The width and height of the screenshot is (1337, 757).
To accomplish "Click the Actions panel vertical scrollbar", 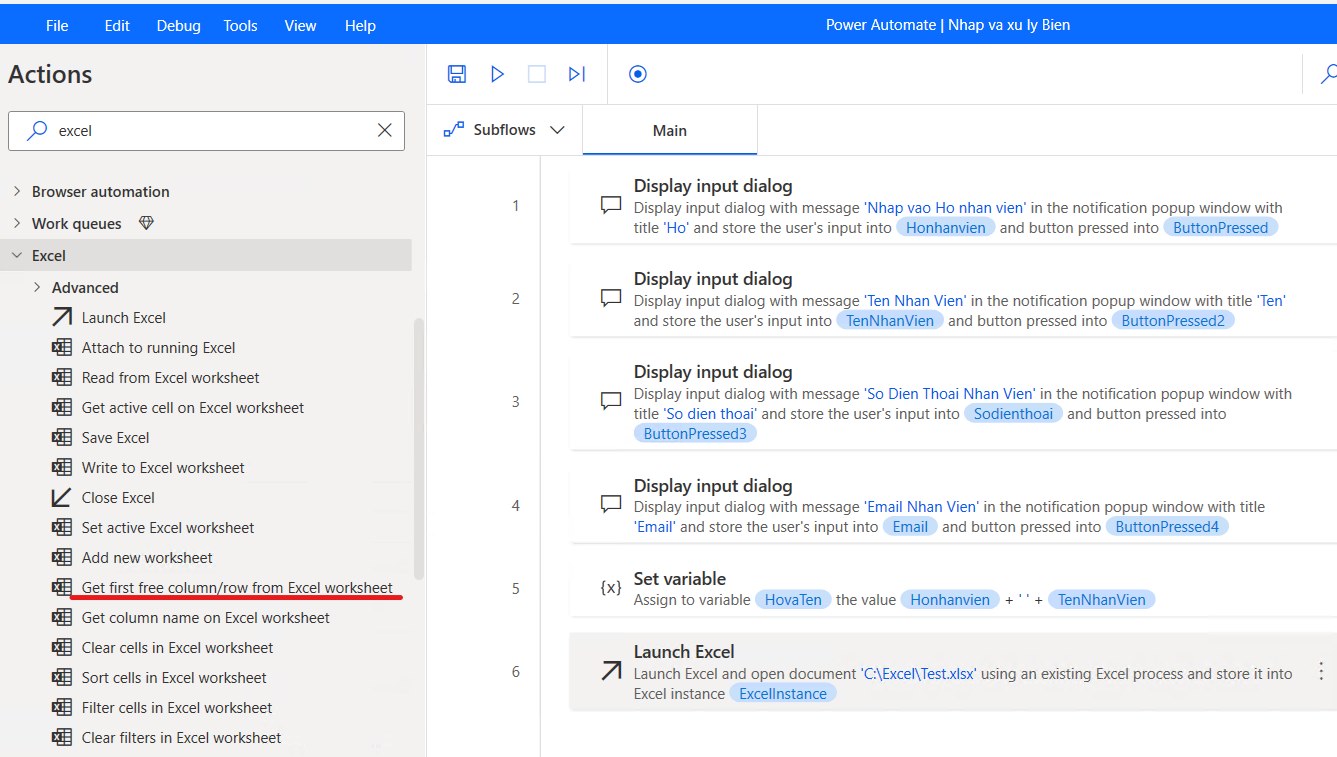I will 419,448.
